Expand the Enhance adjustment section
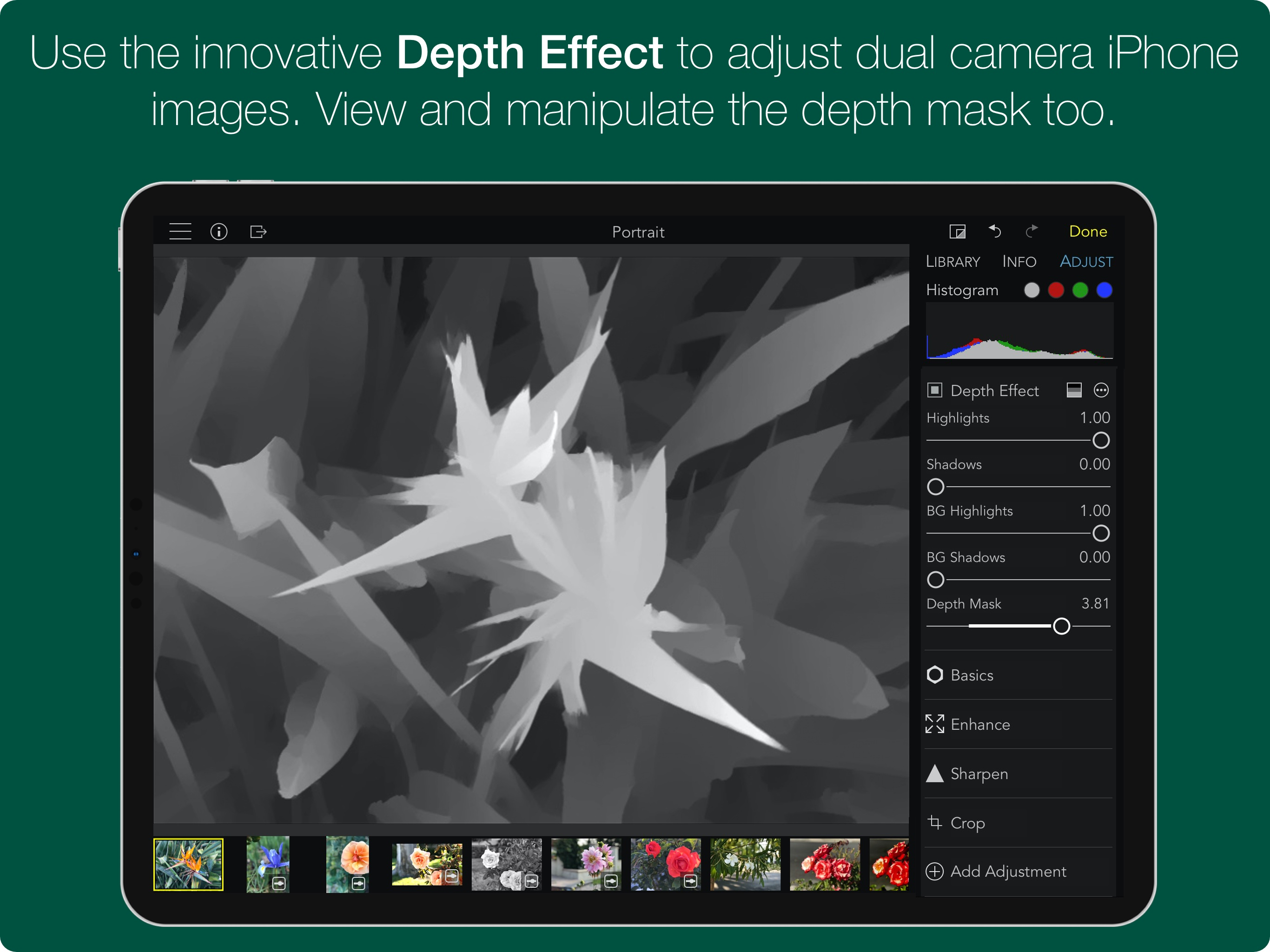 click(x=979, y=725)
